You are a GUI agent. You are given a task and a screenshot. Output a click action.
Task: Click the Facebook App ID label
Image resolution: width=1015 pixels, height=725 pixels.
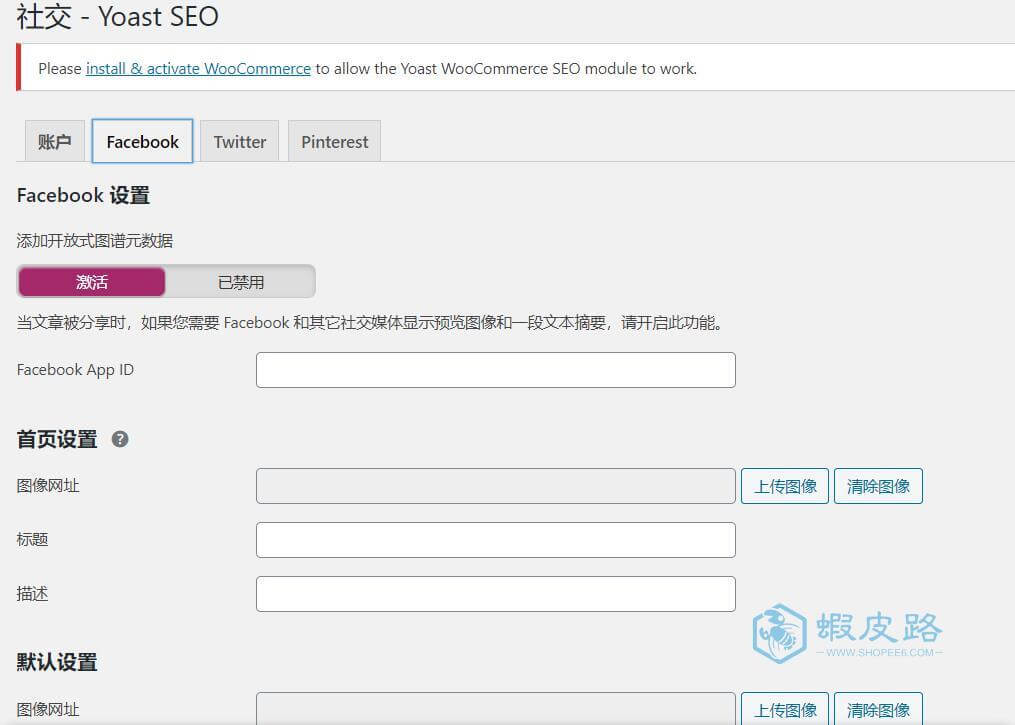(75, 370)
